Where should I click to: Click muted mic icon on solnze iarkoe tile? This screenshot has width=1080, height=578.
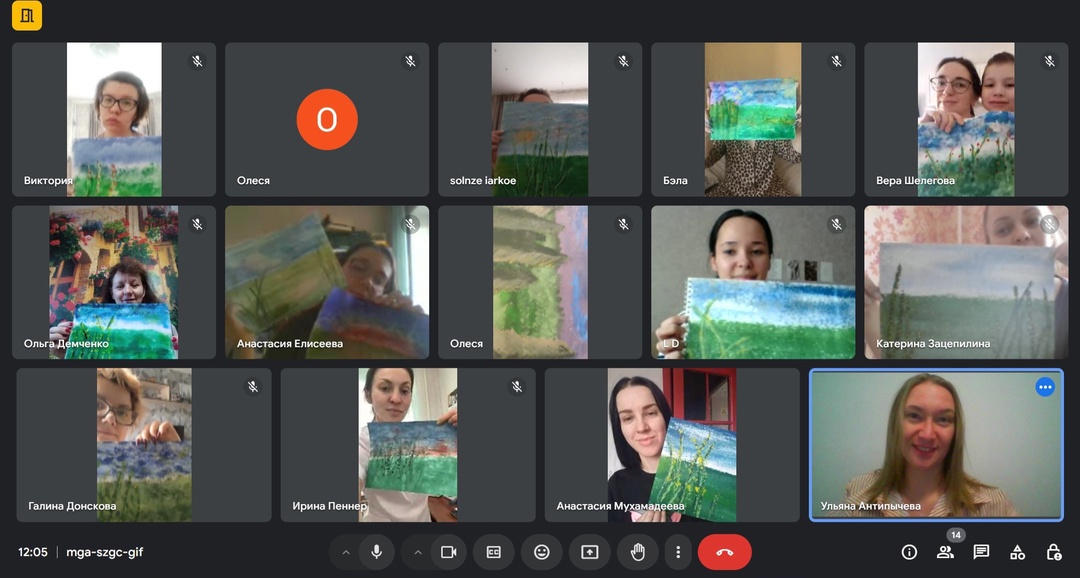pyautogui.click(x=623, y=61)
